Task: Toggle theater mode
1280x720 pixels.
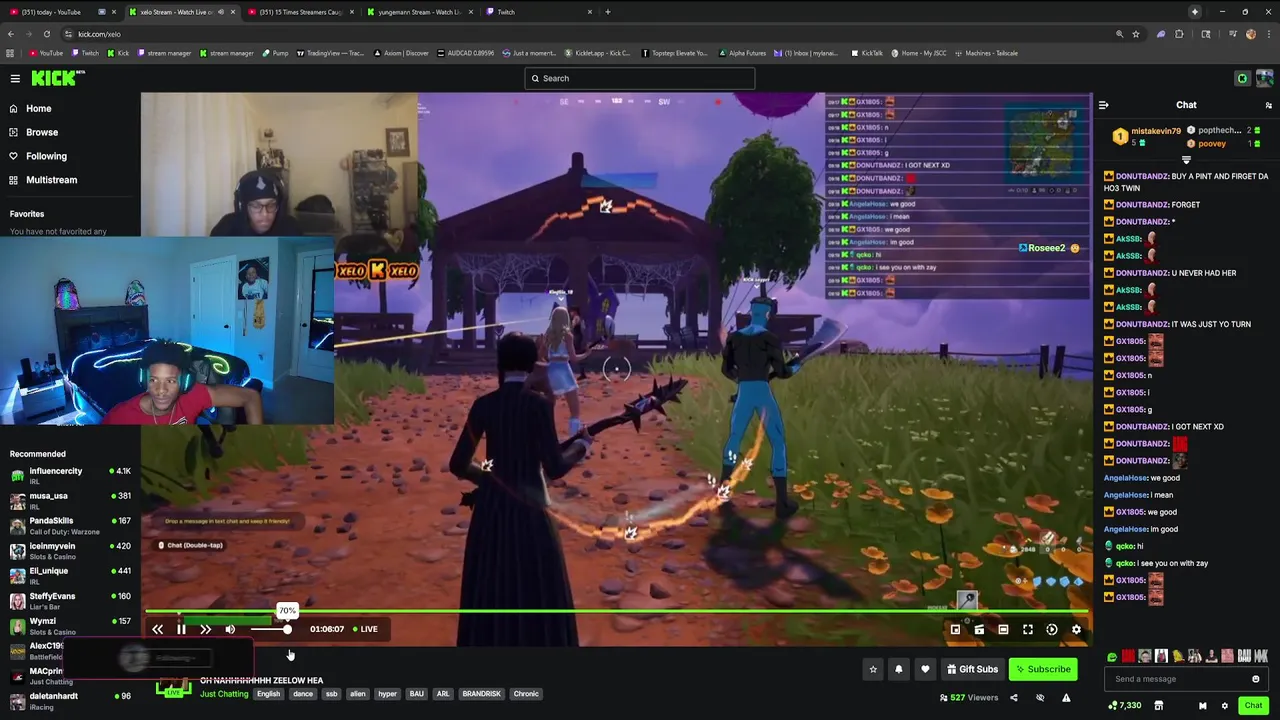Action: tap(1003, 629)
